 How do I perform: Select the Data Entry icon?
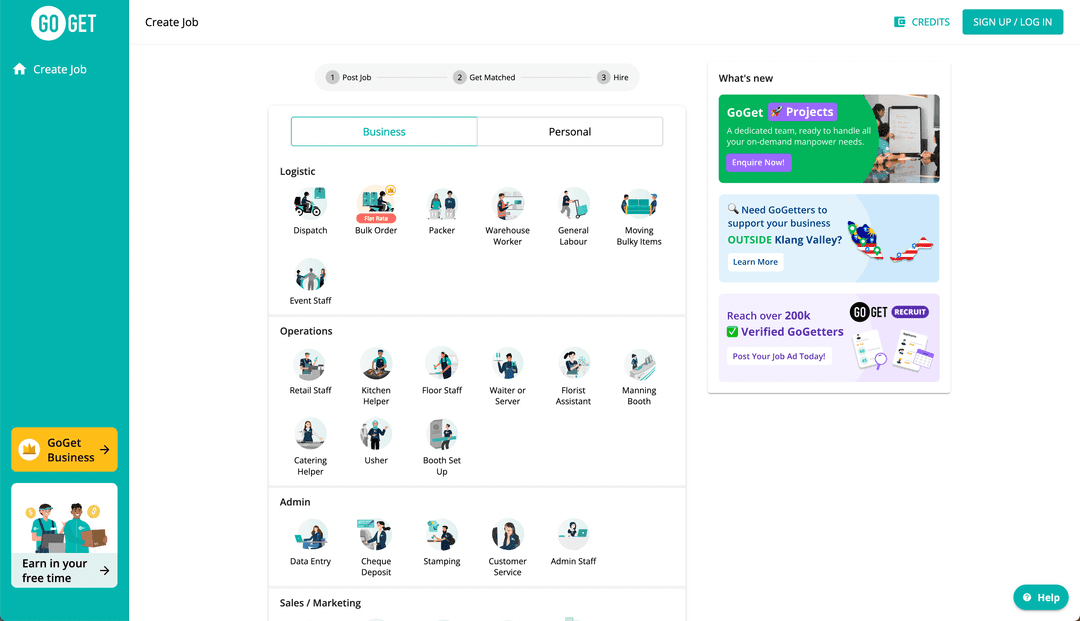310,535
